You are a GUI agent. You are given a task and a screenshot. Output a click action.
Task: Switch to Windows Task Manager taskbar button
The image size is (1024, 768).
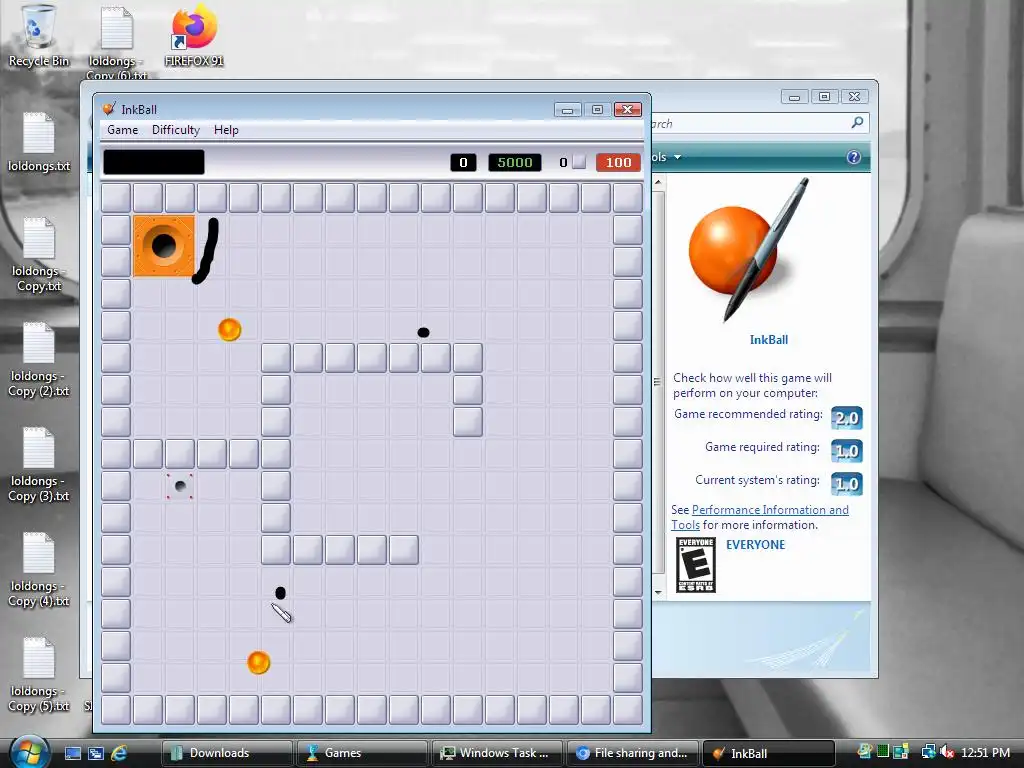(x=498, y=753)
